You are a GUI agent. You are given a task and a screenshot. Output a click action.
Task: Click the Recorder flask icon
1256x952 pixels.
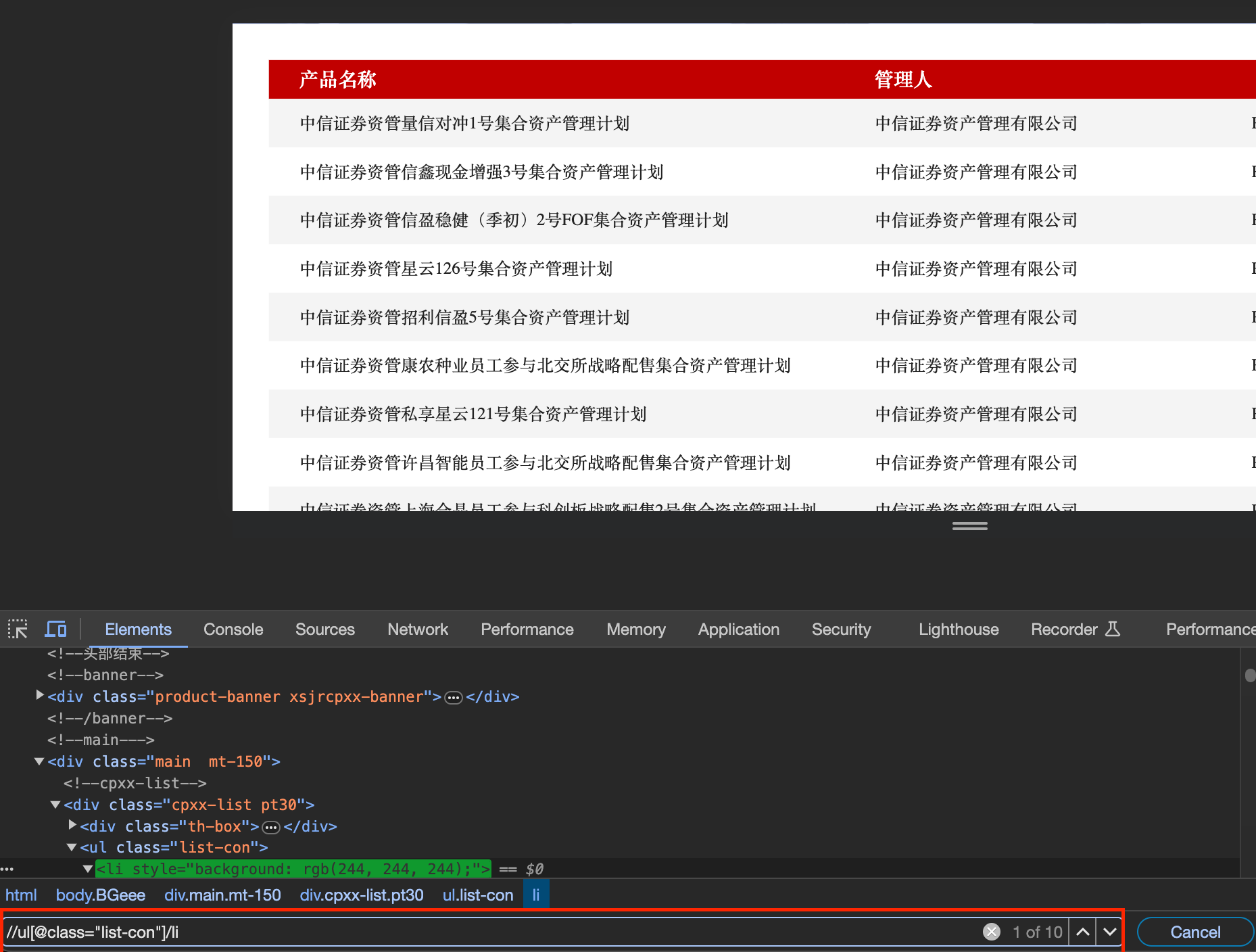click(x=1113, y=629)
